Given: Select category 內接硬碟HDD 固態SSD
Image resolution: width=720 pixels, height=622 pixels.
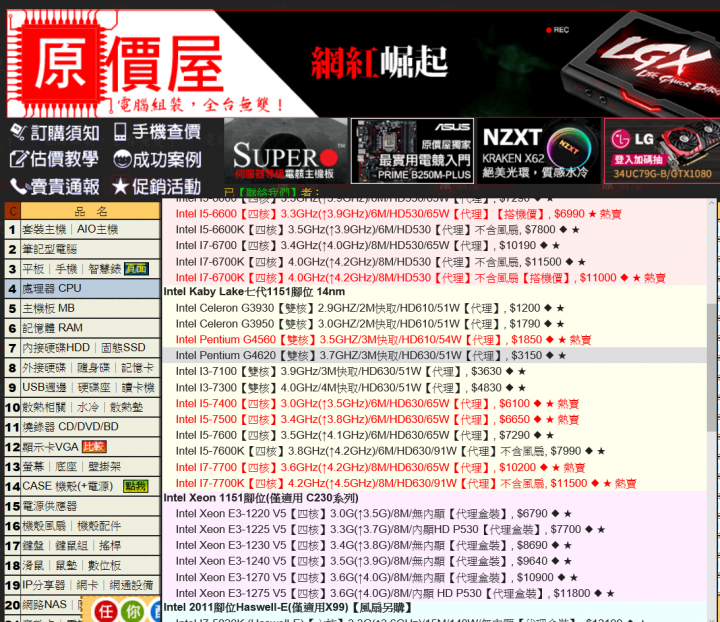Looking at the screenshot, I should pyautogui.click(x=90, y=348).
